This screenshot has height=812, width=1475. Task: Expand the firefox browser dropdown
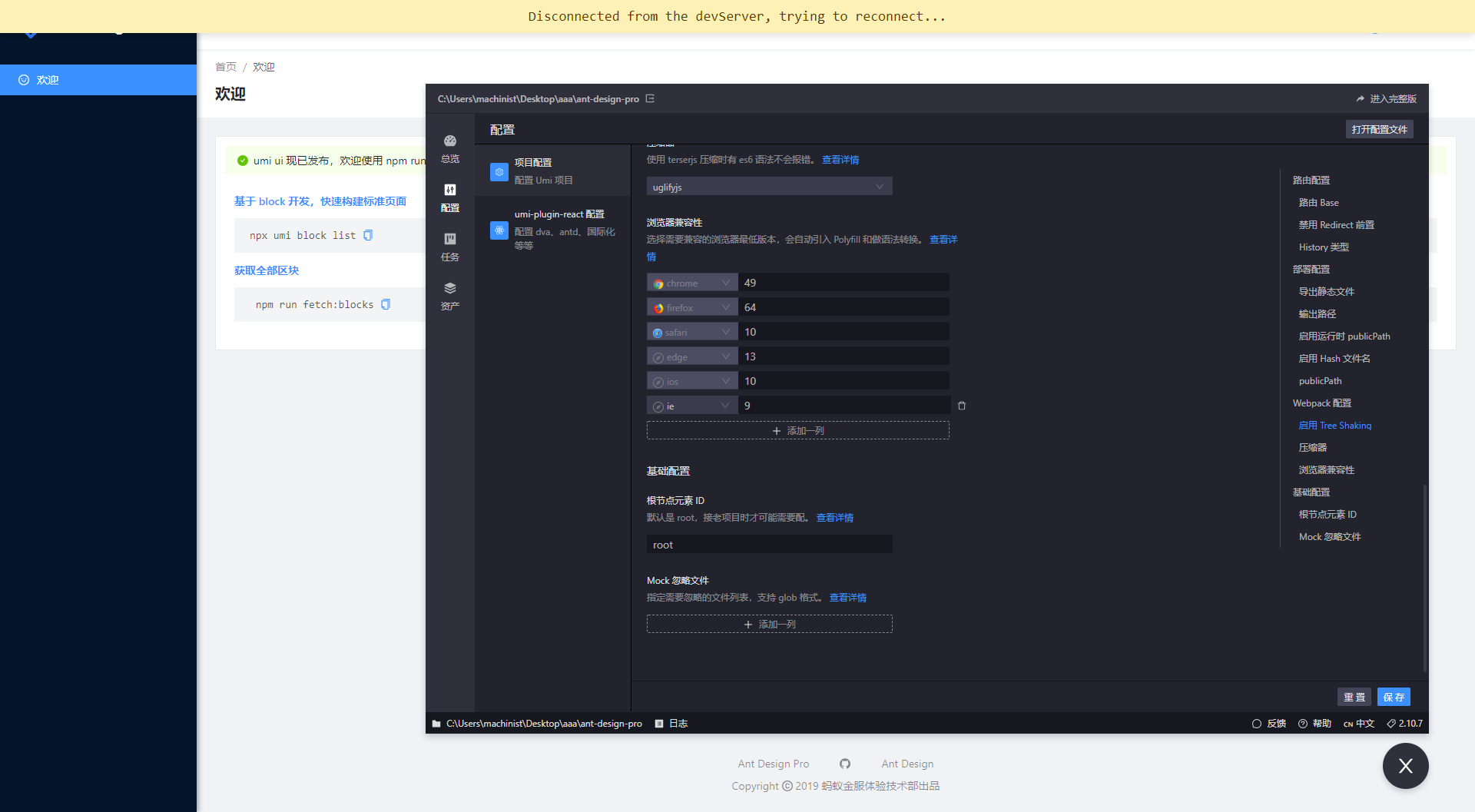click(x=692, y=307)
